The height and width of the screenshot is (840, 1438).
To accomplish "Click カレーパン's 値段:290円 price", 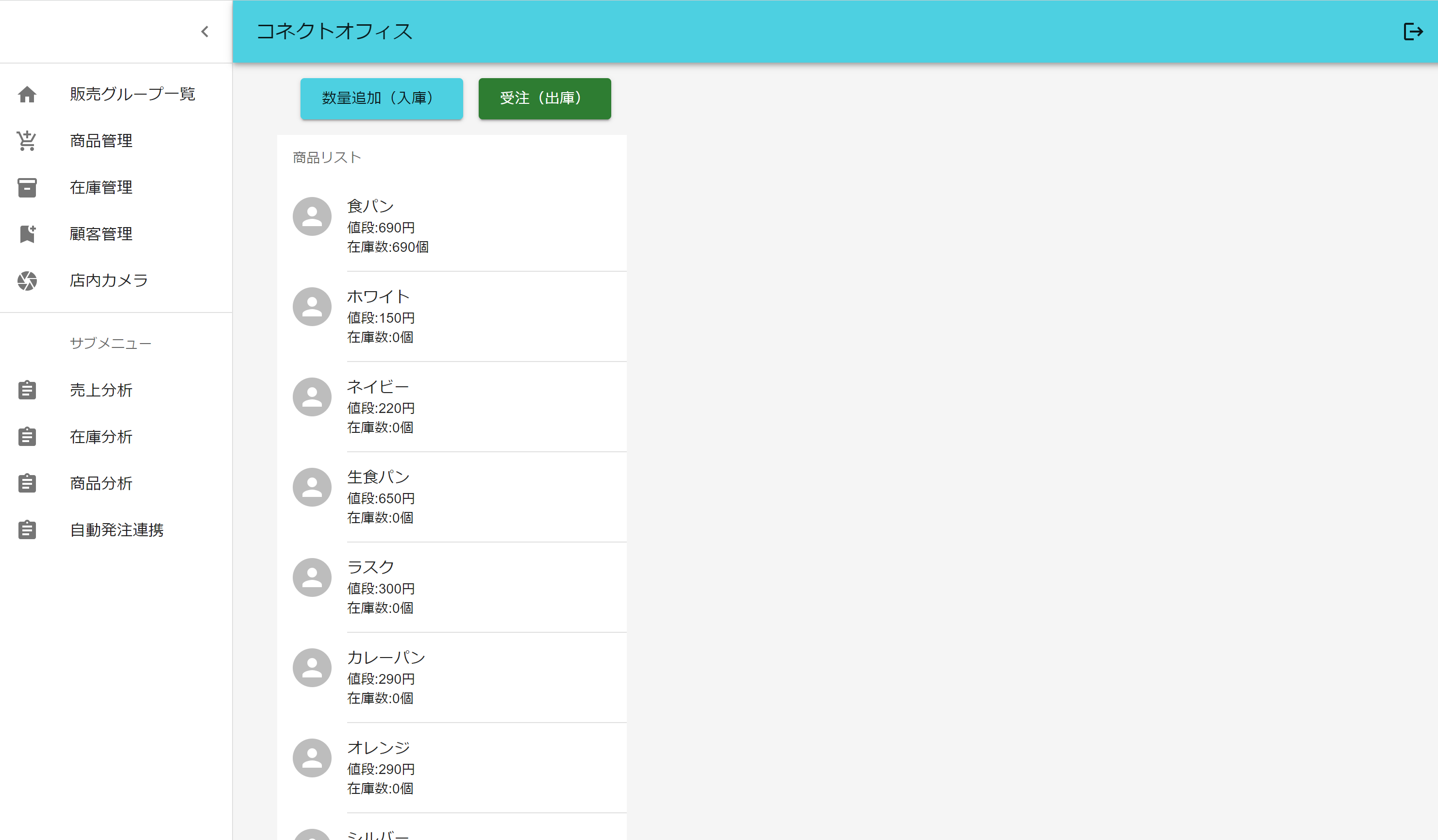I will tap(381, 679).
